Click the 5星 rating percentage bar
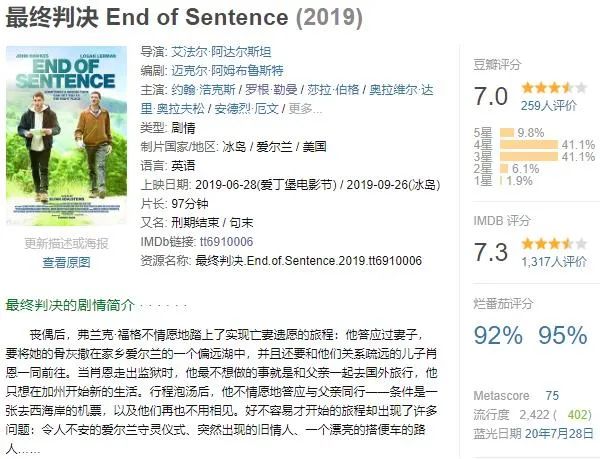Screen dimensions: 600x459 click(x=507, y=132)
